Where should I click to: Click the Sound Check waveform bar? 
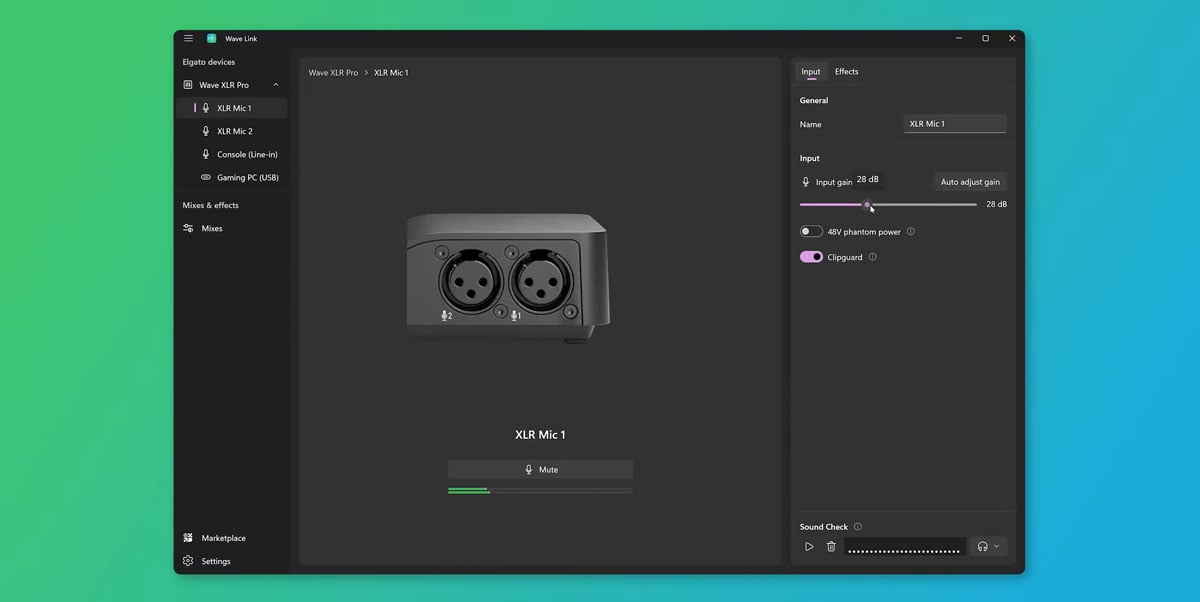coord(905,547)
